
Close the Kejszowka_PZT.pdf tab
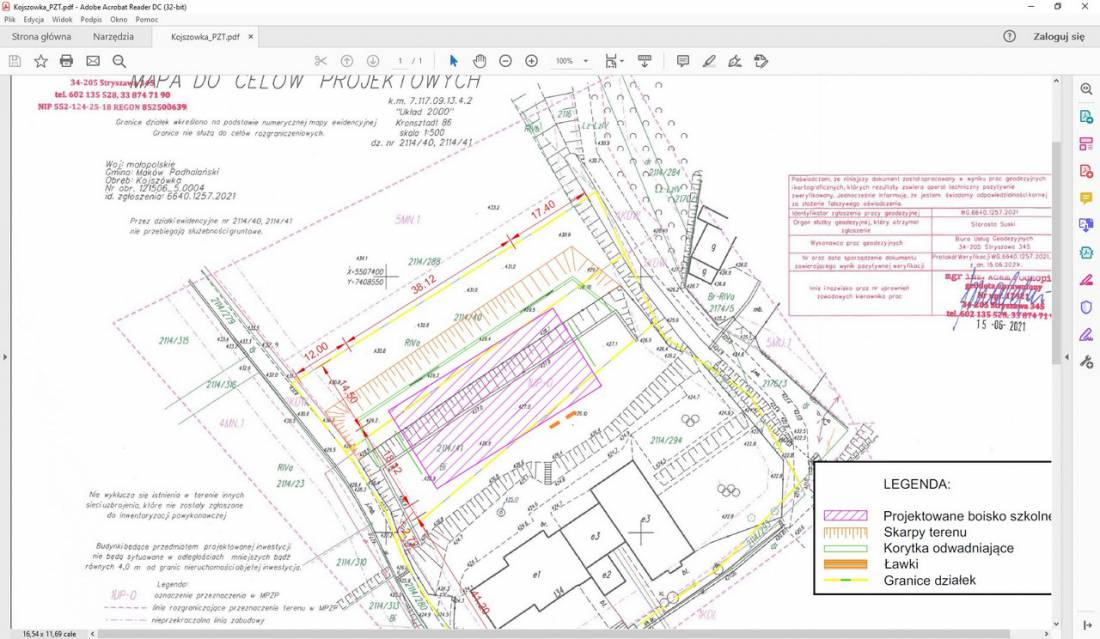point(250,36)
